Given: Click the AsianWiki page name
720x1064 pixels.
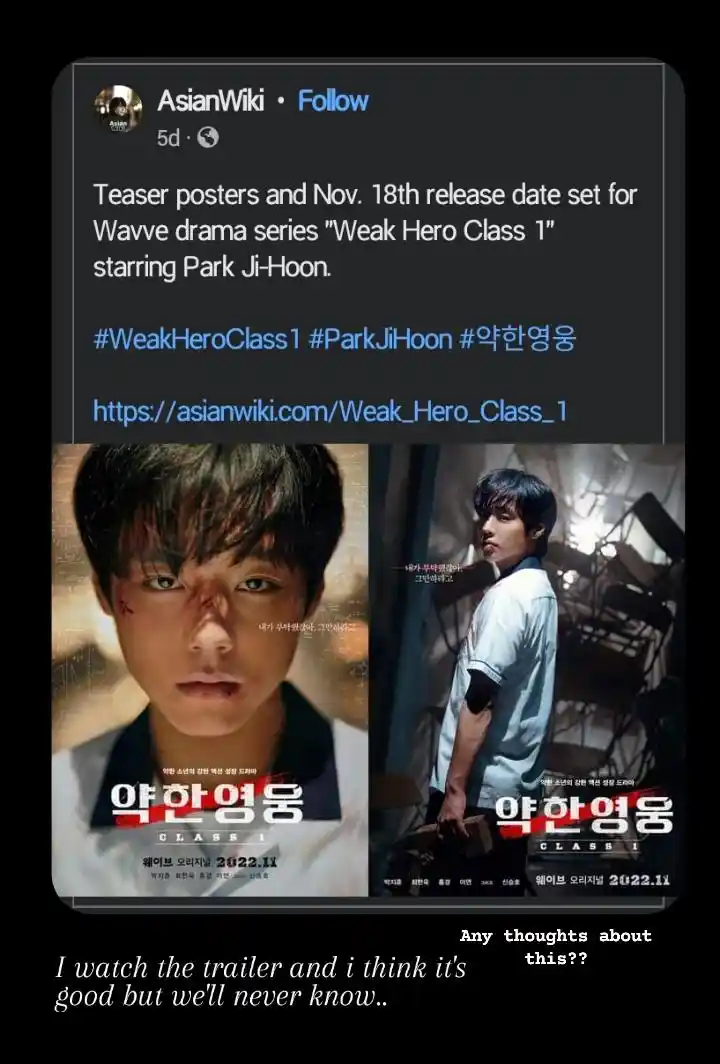Looking at the screenshot, I should (x=210, y=101).
